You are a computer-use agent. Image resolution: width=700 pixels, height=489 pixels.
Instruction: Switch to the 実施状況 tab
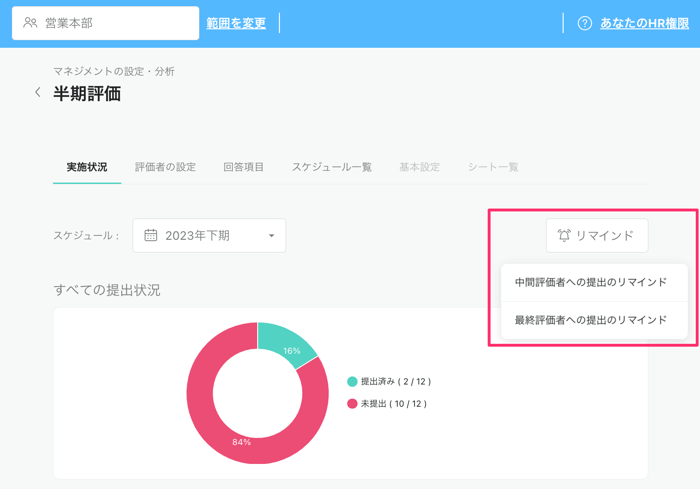click(x=87, y=167)
